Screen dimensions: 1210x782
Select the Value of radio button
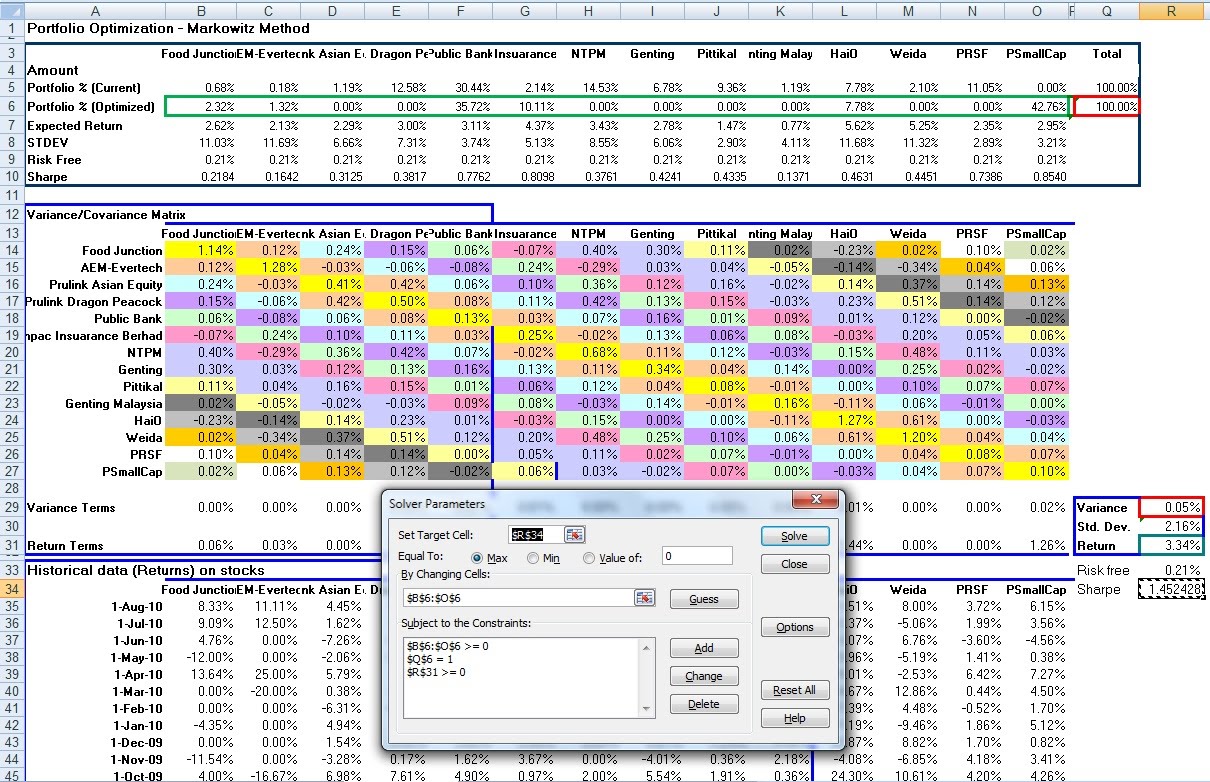click(589, 558)
